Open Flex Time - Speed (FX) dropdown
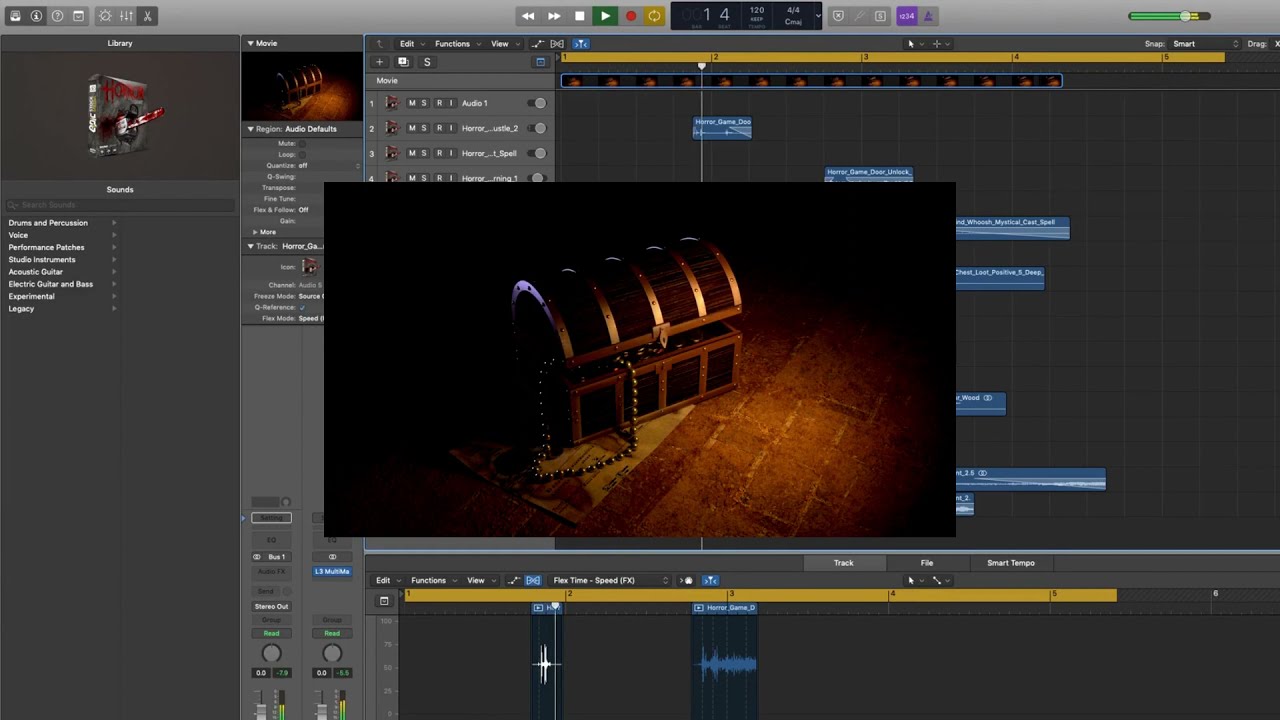The height and width of the screenshot is (720, 1280). [609, 580]
